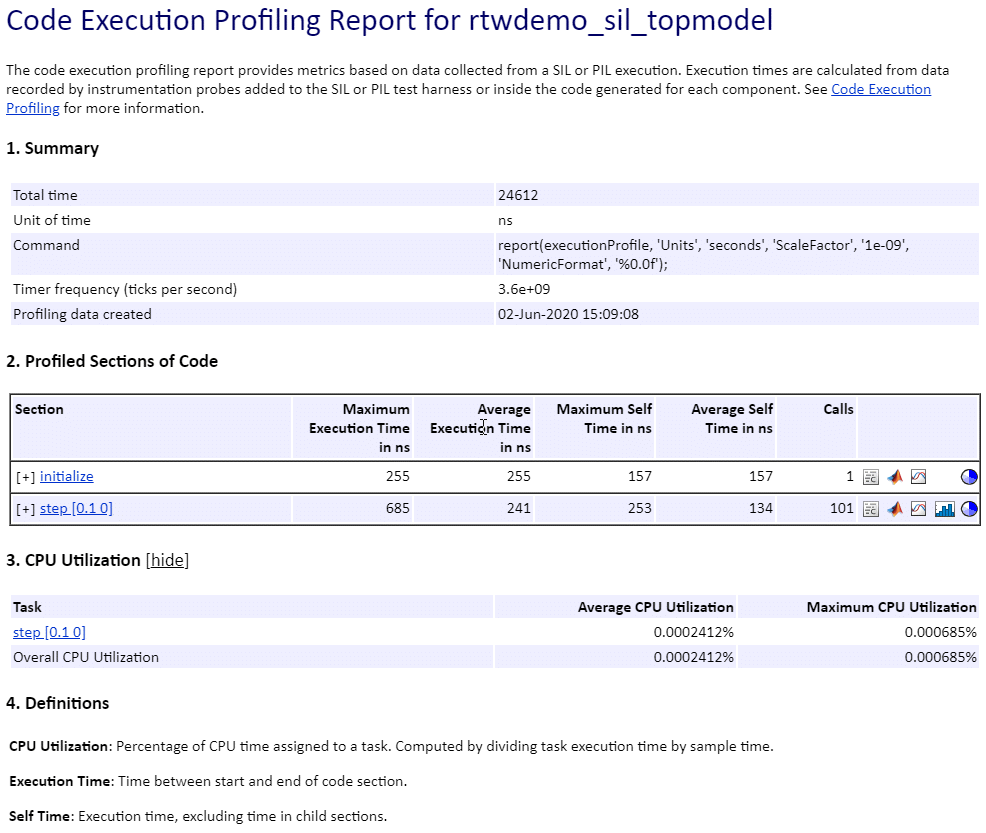Screen dimensions: 986x833
Task: Follow the Code Execution Profiling documentation link
Action: pyautogui.click(x=881, y=90)
